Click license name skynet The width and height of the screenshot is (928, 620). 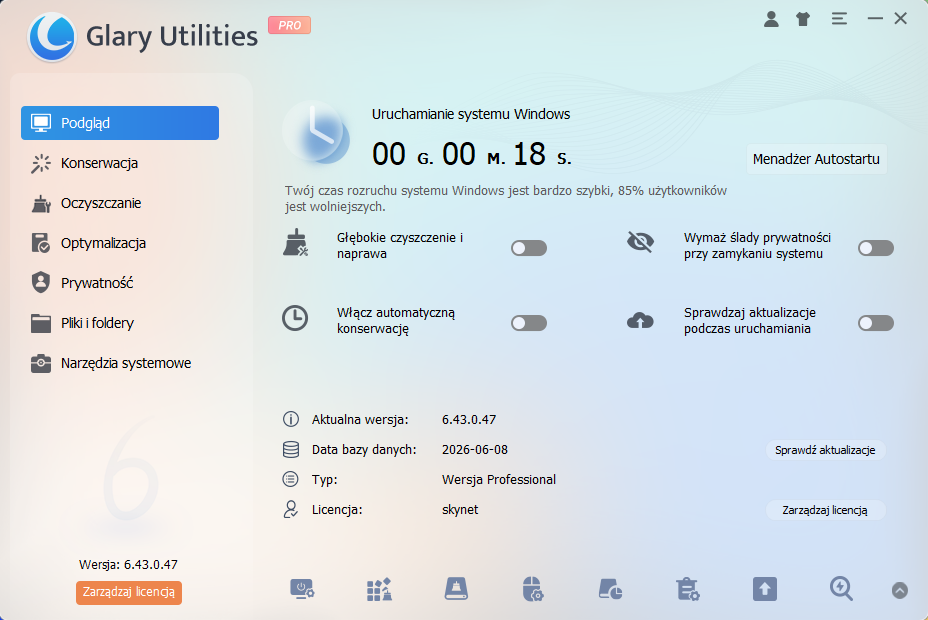click(x=460, y=509)
